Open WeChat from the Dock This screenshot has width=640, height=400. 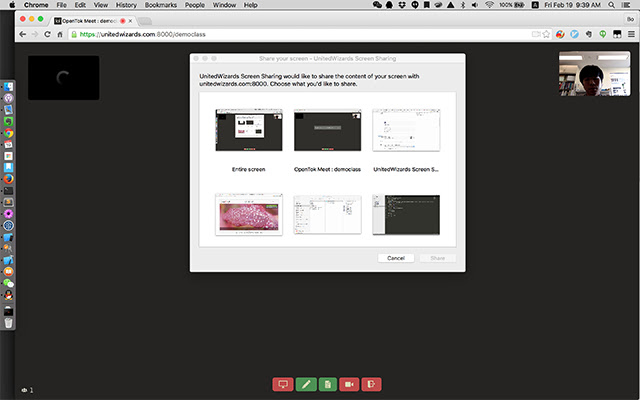[8, 283]
